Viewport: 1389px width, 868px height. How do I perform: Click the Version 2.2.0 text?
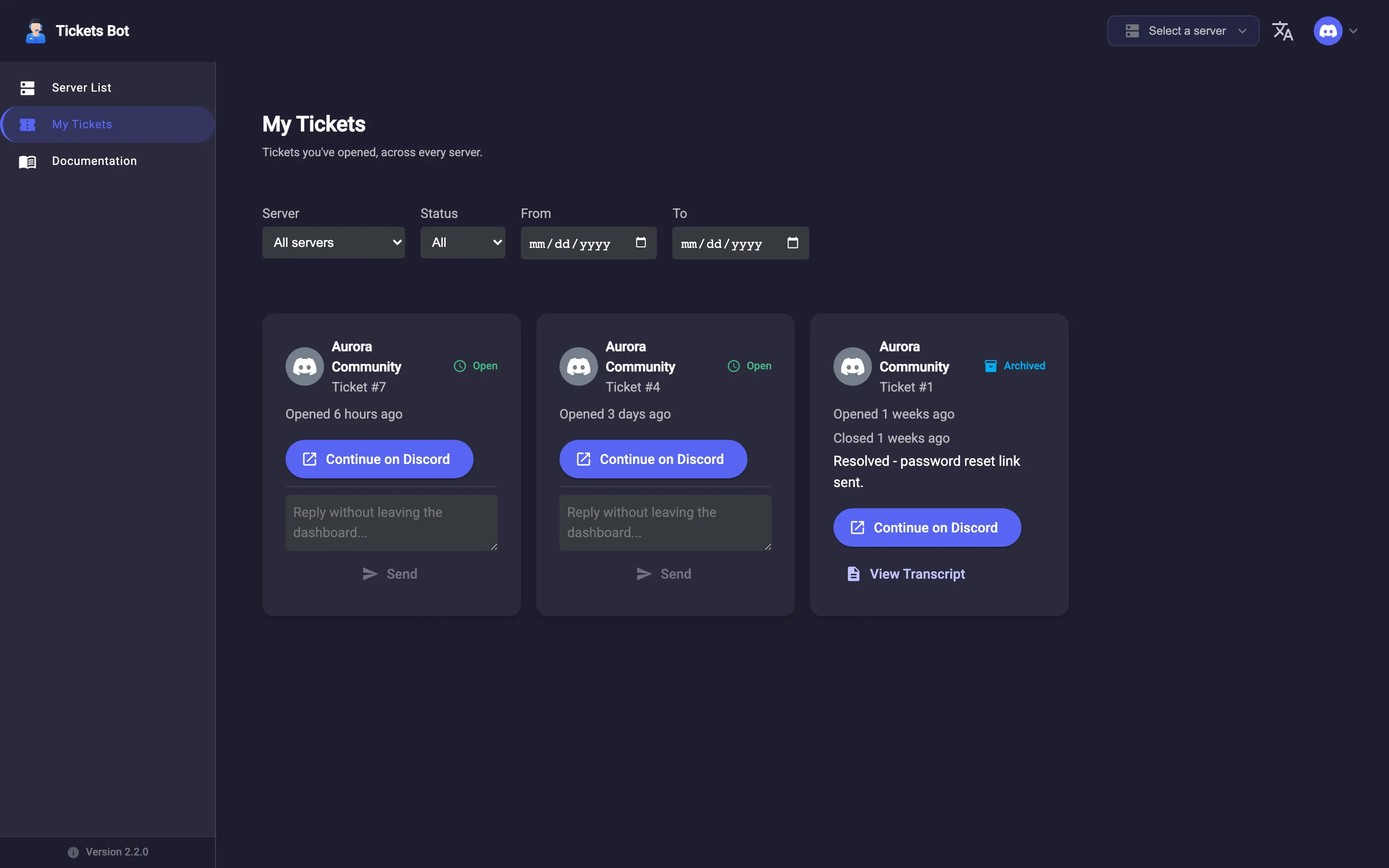coord(117,852)
